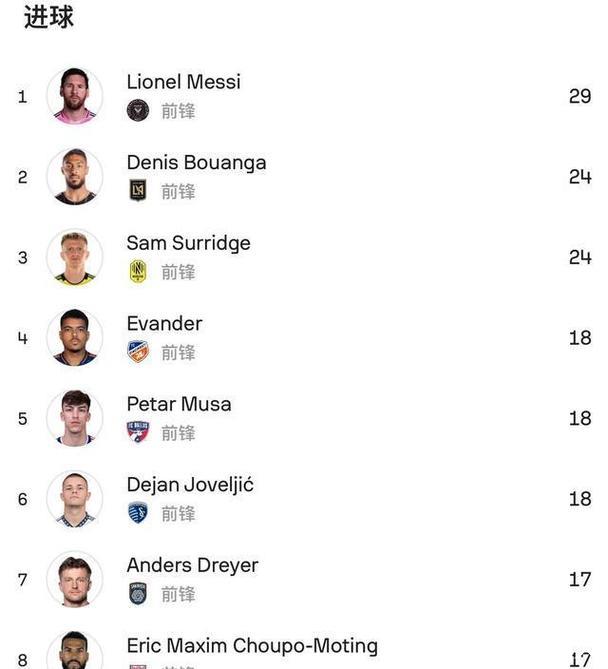Click the FC Cincinnati club badge
Viewport: 608px width, 669px height.
coord(138,352)
